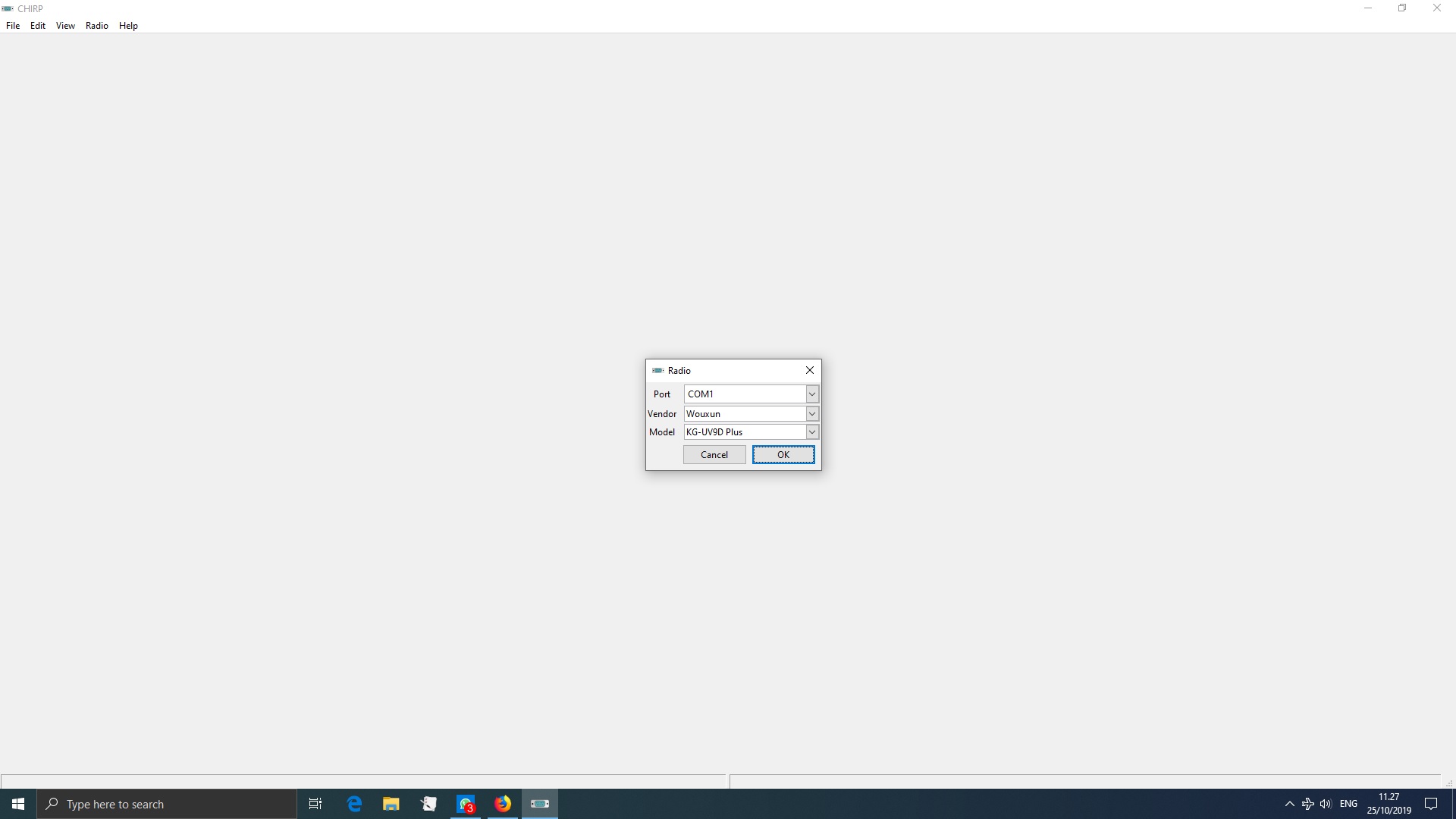Click the taskbar search box
Viewport: 1456px width, 819px height.
(167, 804)
